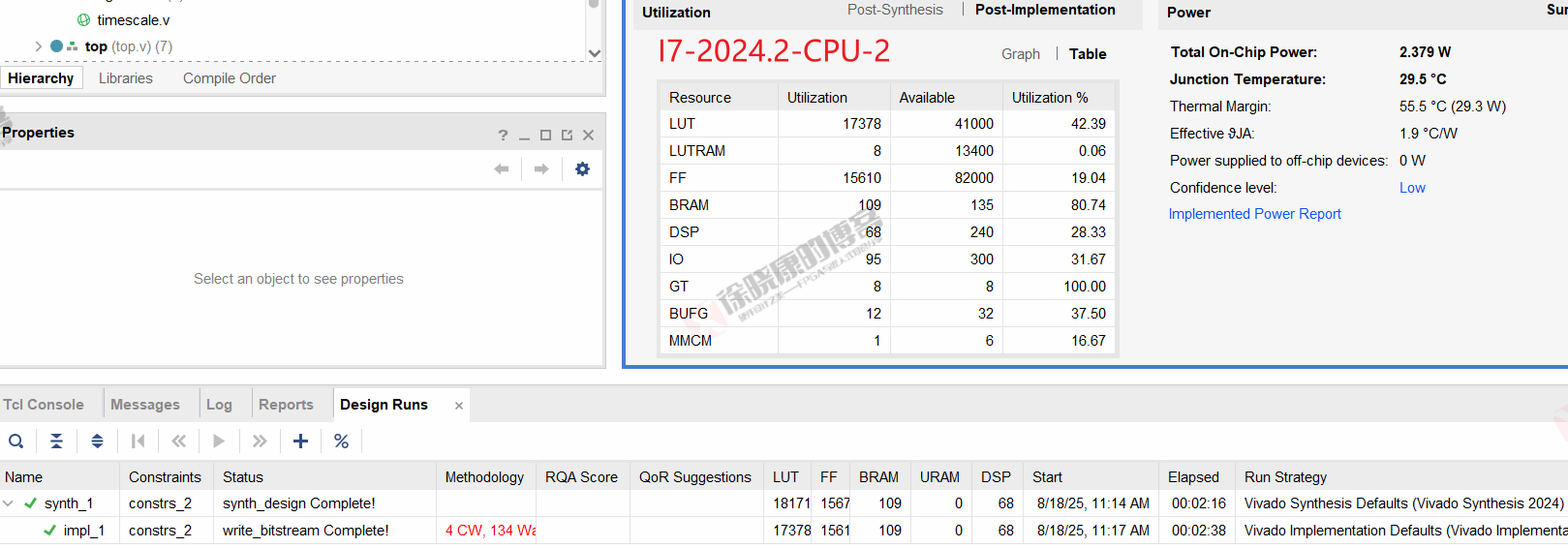Expand the top (top.v) tree node

pyautogui.click(x=38, y=46)
